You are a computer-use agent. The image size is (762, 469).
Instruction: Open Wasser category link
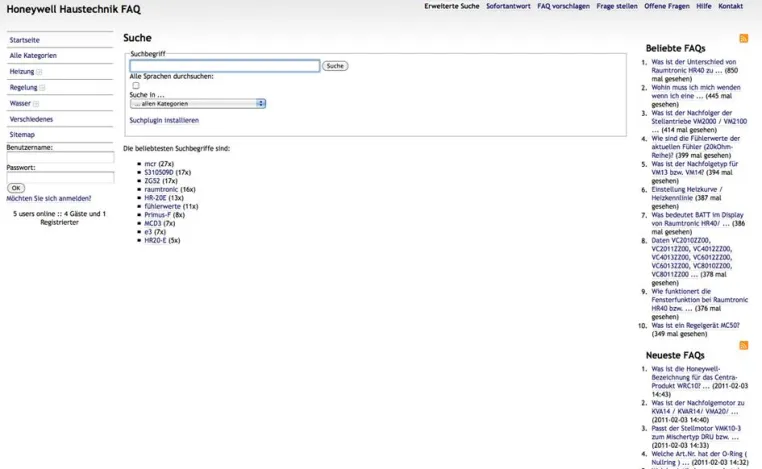(x=20, y=104)
